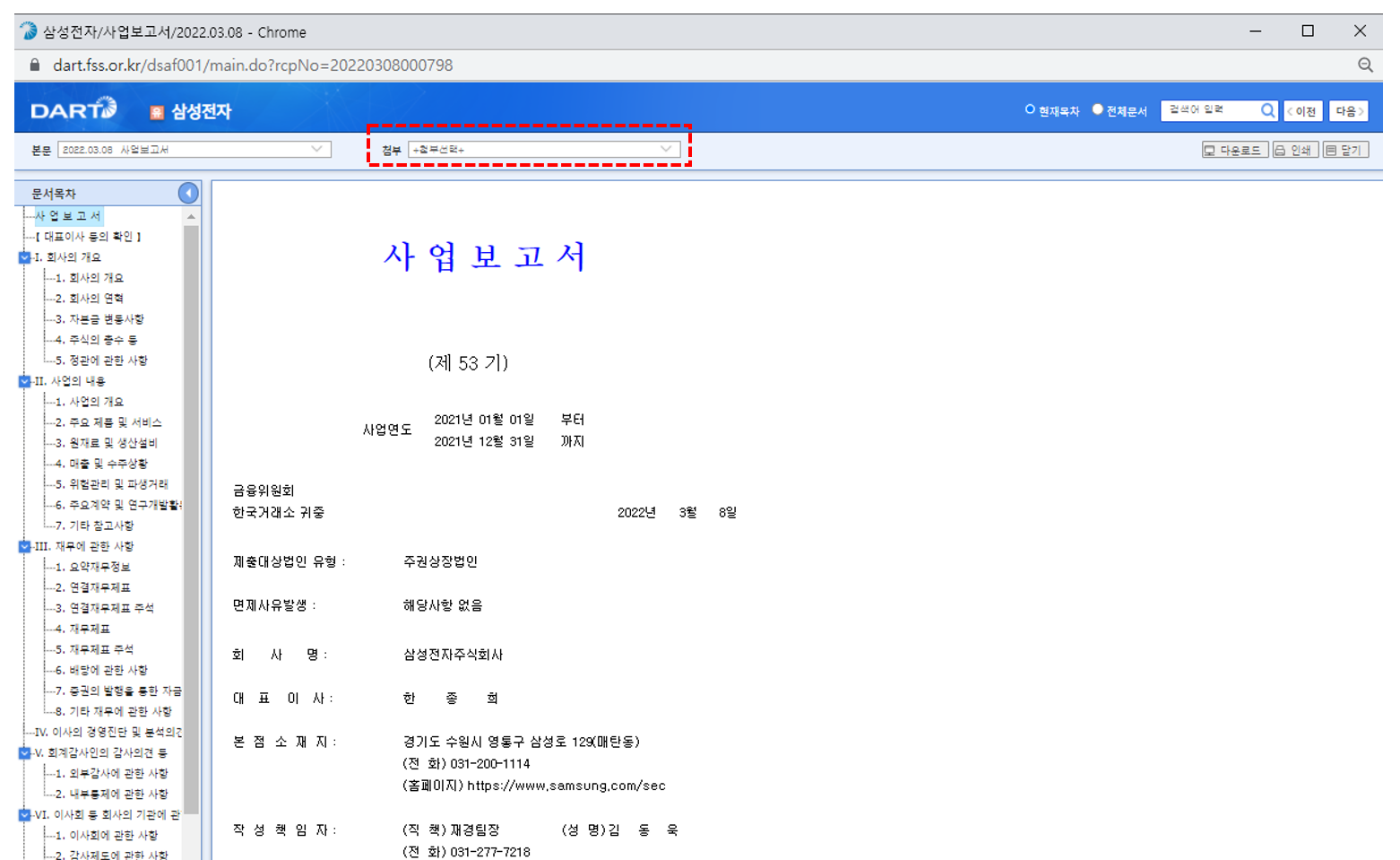Click the 삼성전자 company name in the header
The height and width of the screenshot is (860, 1400).
click(202, 111)
